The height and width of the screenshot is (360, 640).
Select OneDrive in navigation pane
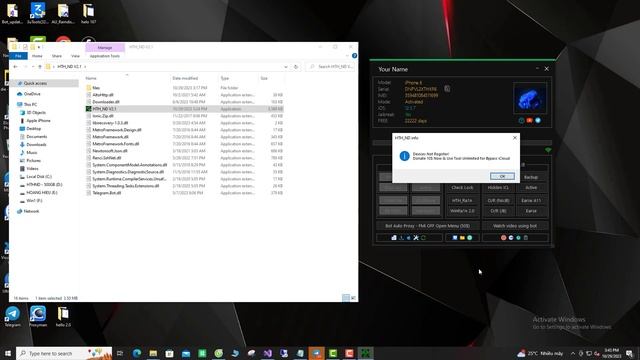[32, 94]
